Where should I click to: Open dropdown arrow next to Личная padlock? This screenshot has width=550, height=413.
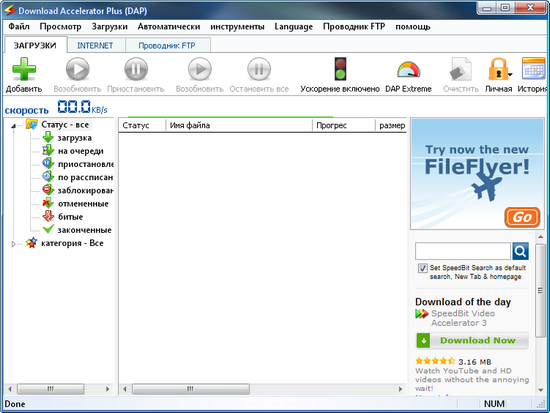pos(510,74)
